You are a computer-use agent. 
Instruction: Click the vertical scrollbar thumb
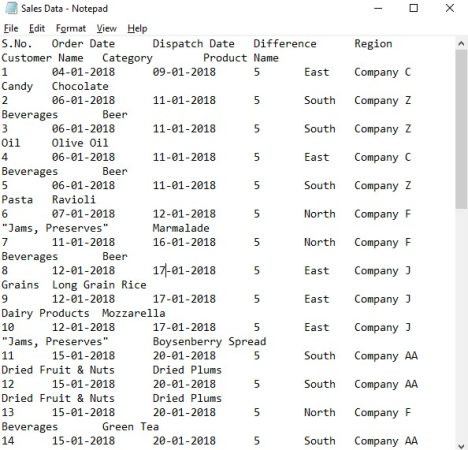pos(461,129)
